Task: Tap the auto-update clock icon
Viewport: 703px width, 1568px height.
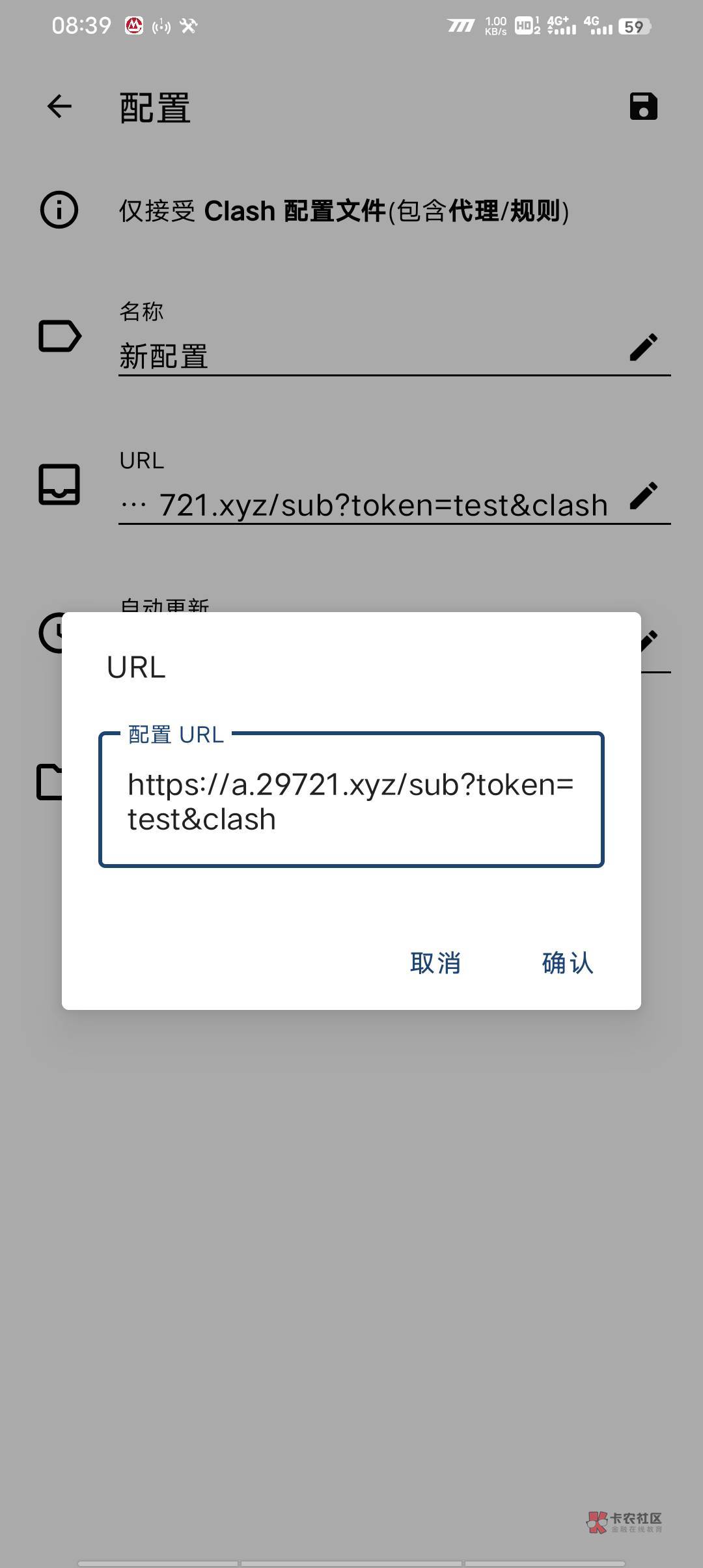Action: click(51, 632)
